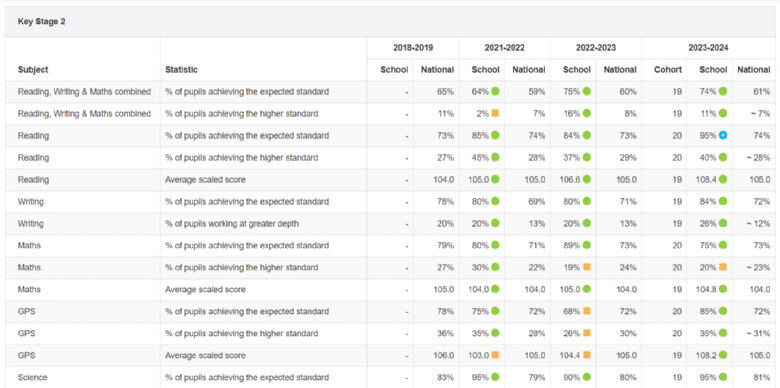This screenshot has height=388, width=780.
Task: Click the 2018-2019 year group header
Action: (x=413, y=48)
